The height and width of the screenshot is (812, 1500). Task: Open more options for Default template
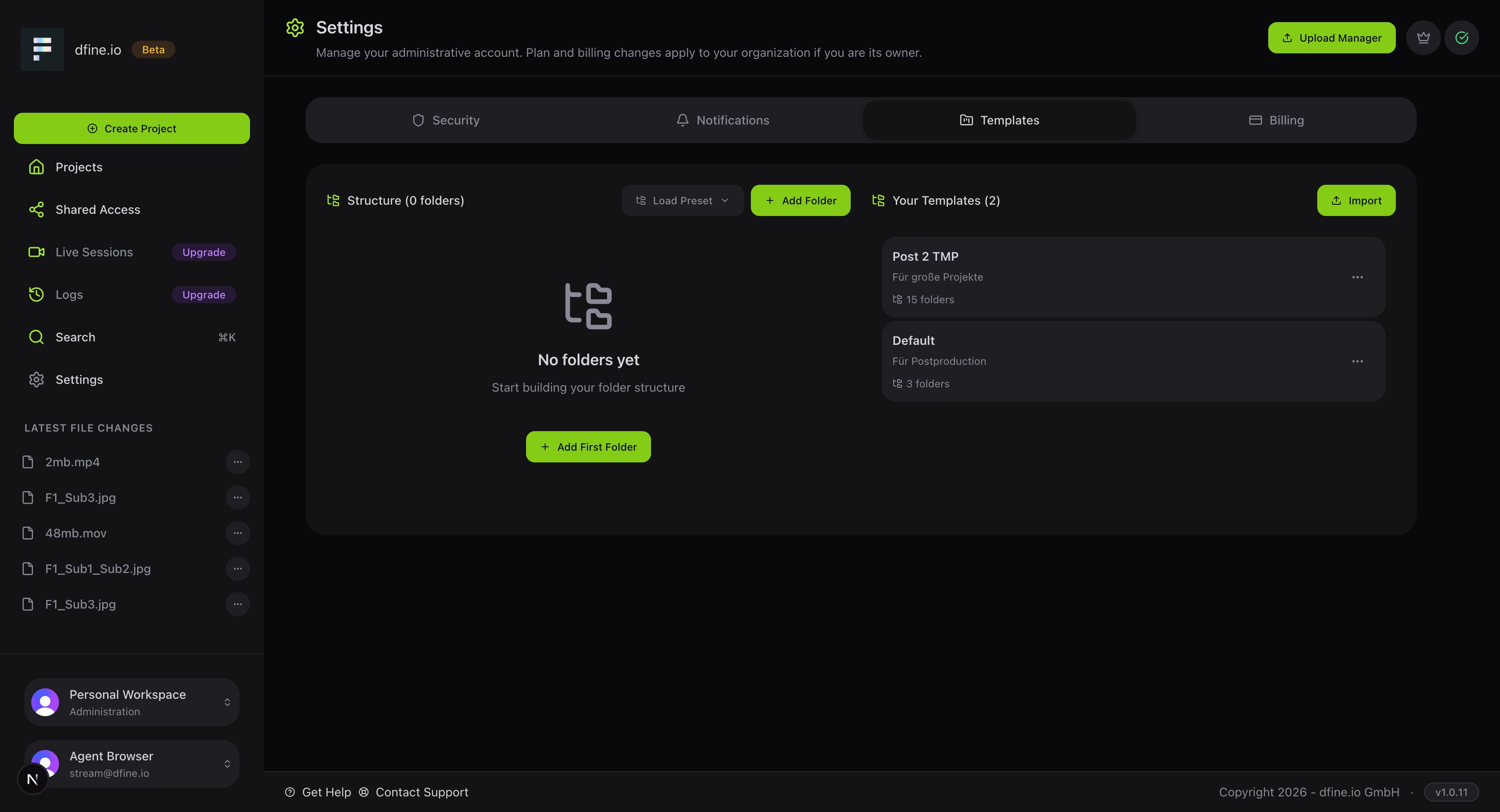coord(1357,361)
